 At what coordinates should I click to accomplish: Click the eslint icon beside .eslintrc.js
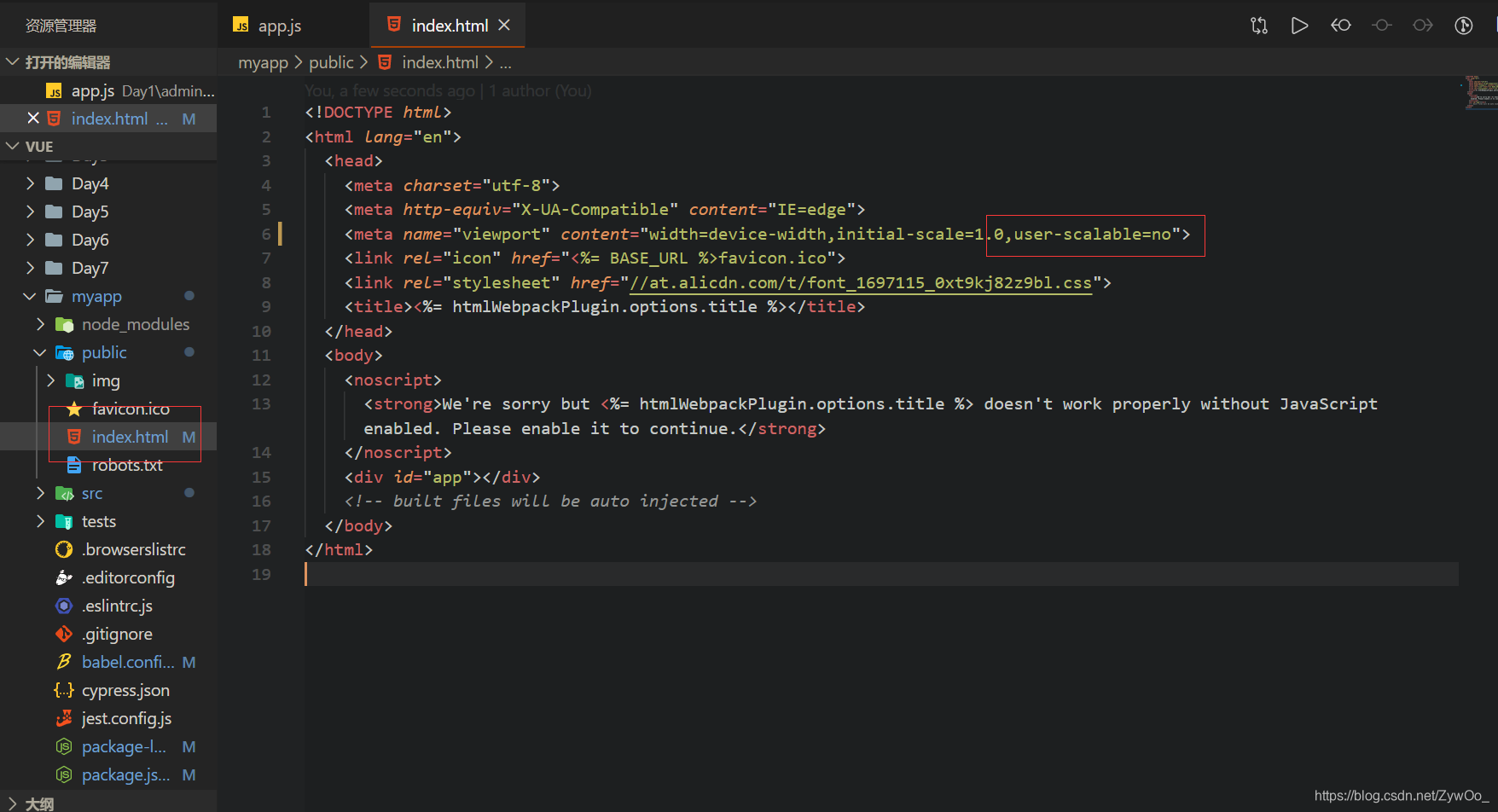pyautogui.click(x=64, y=606)
